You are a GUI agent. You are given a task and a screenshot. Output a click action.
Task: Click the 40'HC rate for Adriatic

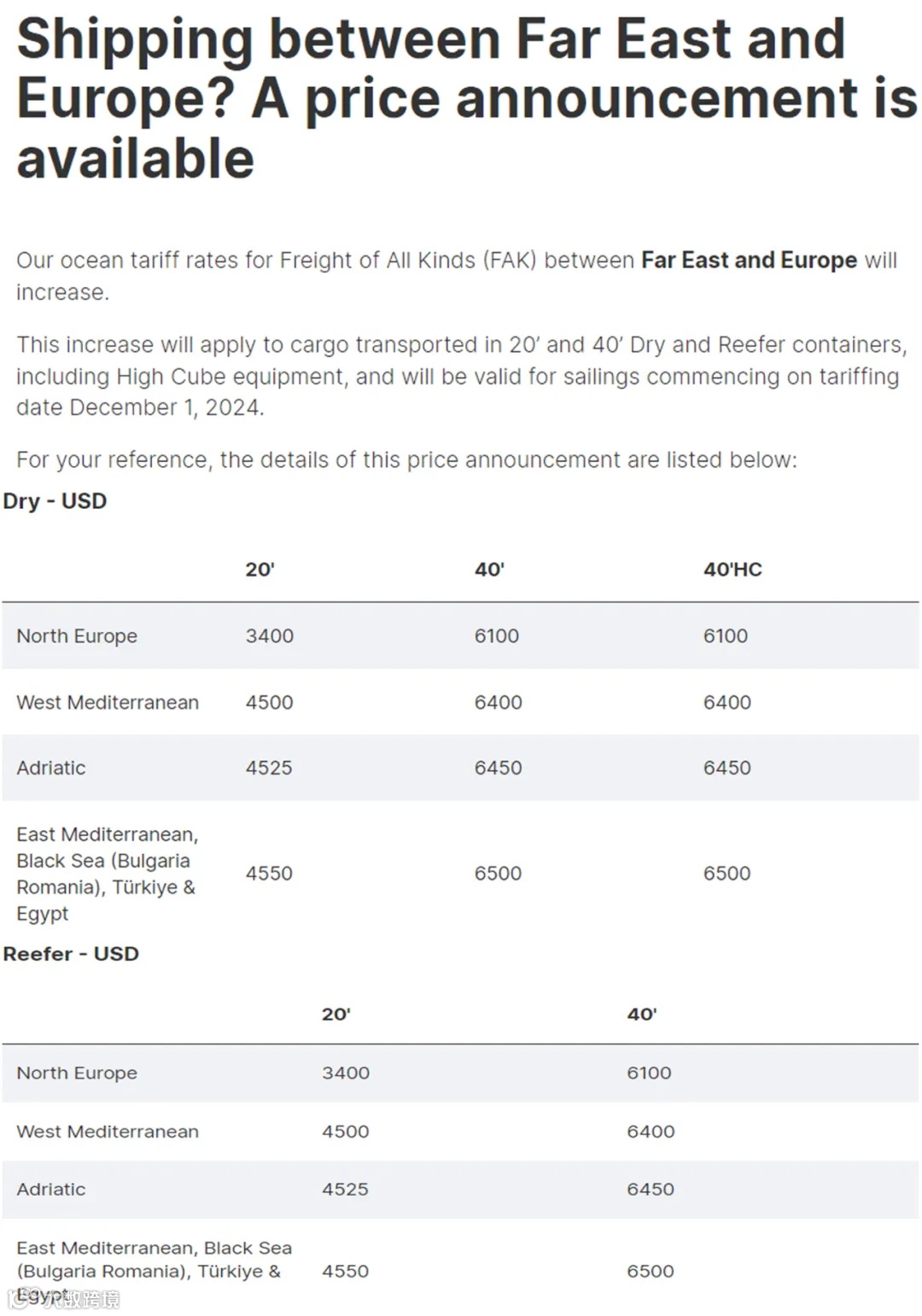[727, 768]
